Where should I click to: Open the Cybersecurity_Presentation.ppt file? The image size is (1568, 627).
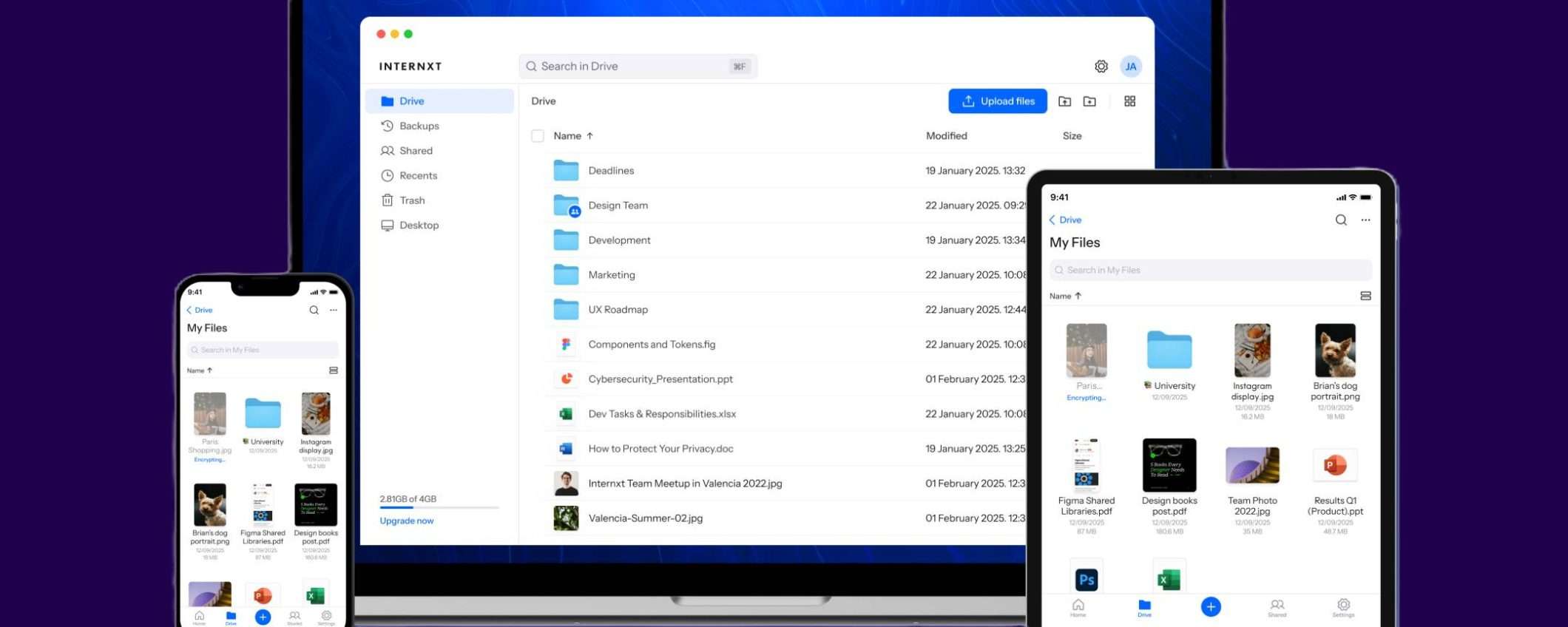coord(660,379)
